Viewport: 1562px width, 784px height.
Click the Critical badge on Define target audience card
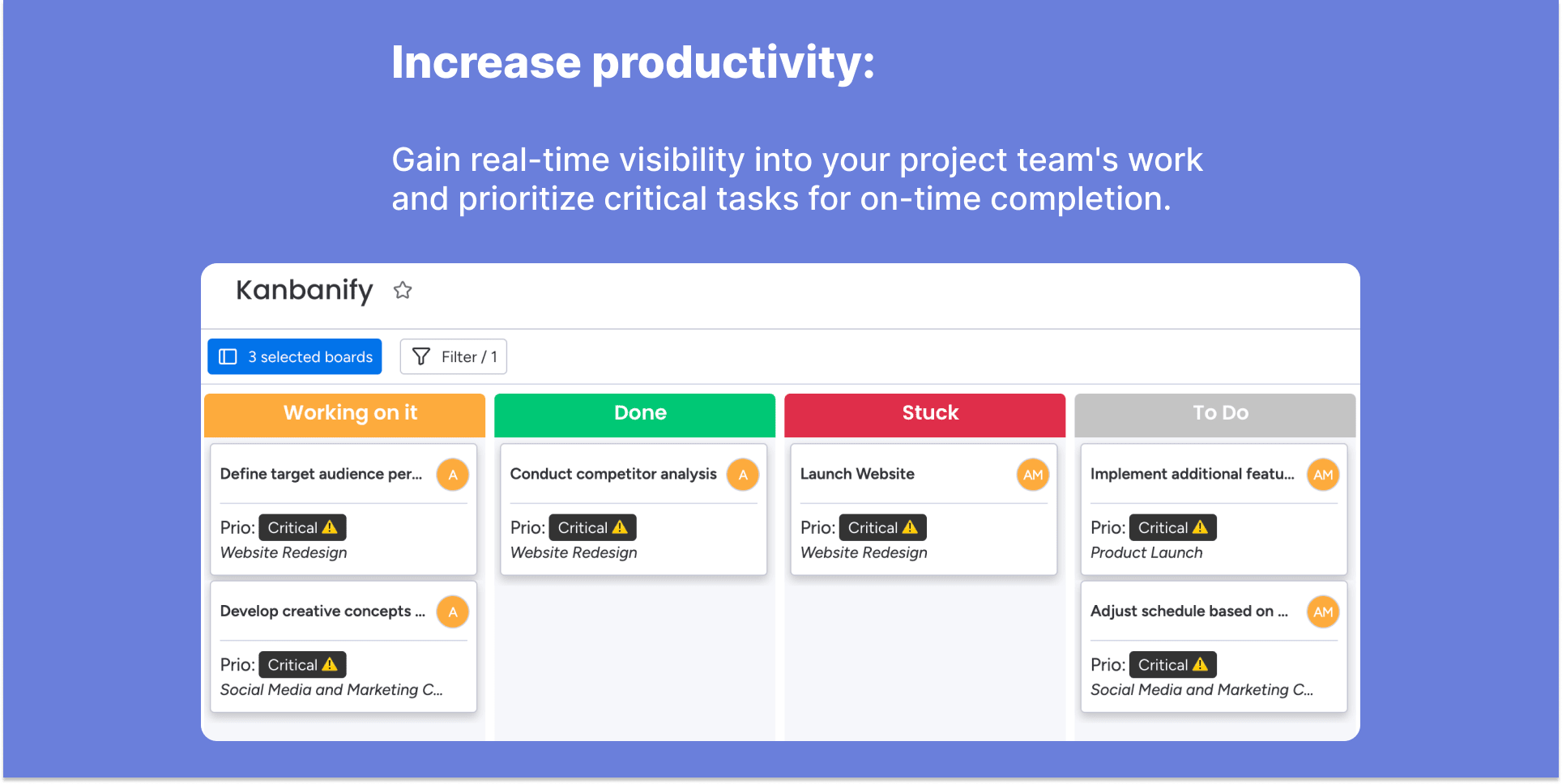(302, 527)
